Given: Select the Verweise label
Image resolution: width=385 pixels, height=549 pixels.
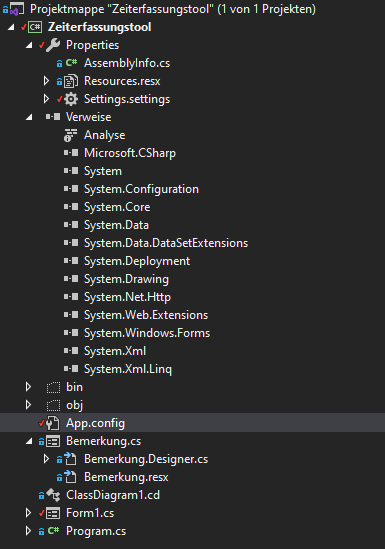Looking at the screenshot, I should point(89,117).
